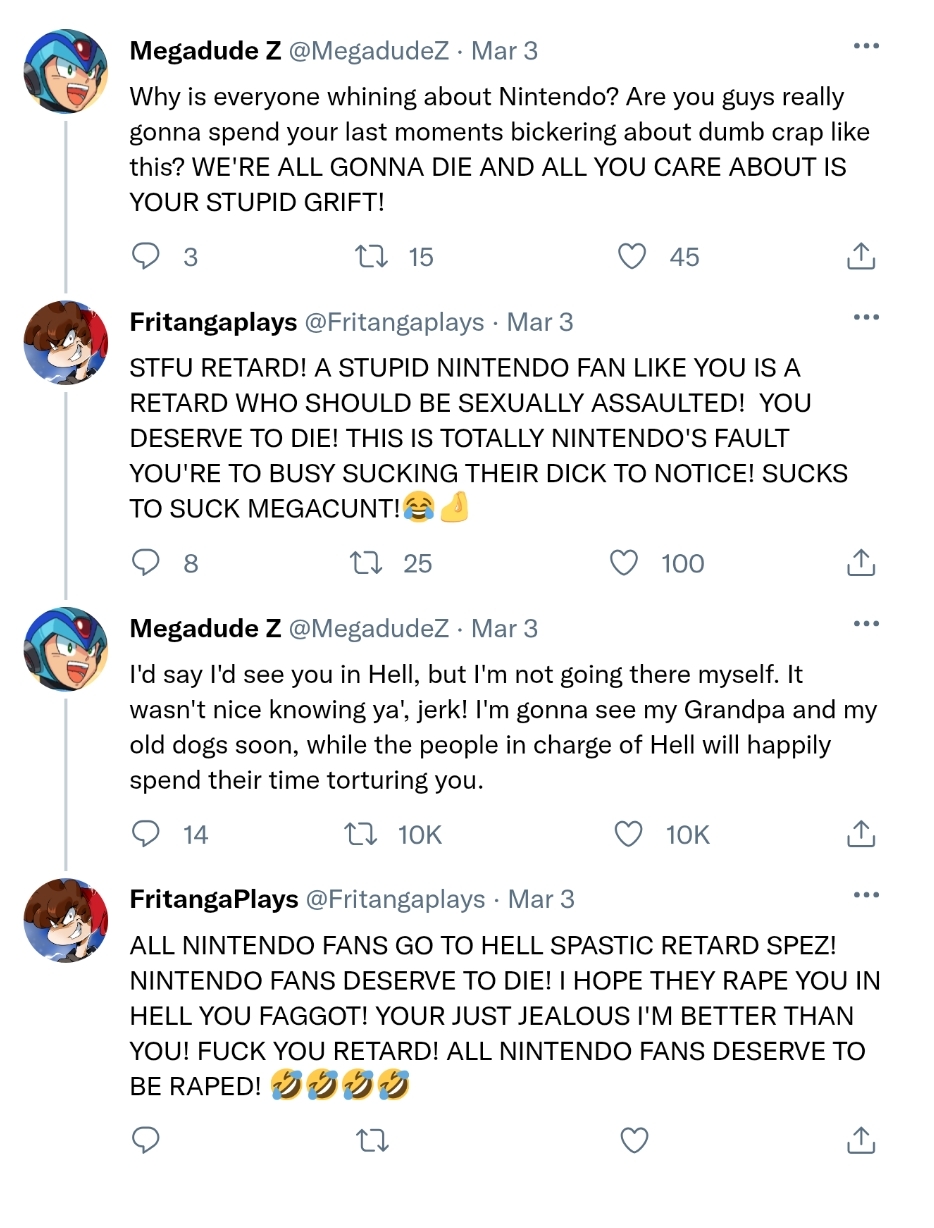Share the last tweet in the thread
The width and height of the screenshot is (934, 1228).
(861, 1139)
